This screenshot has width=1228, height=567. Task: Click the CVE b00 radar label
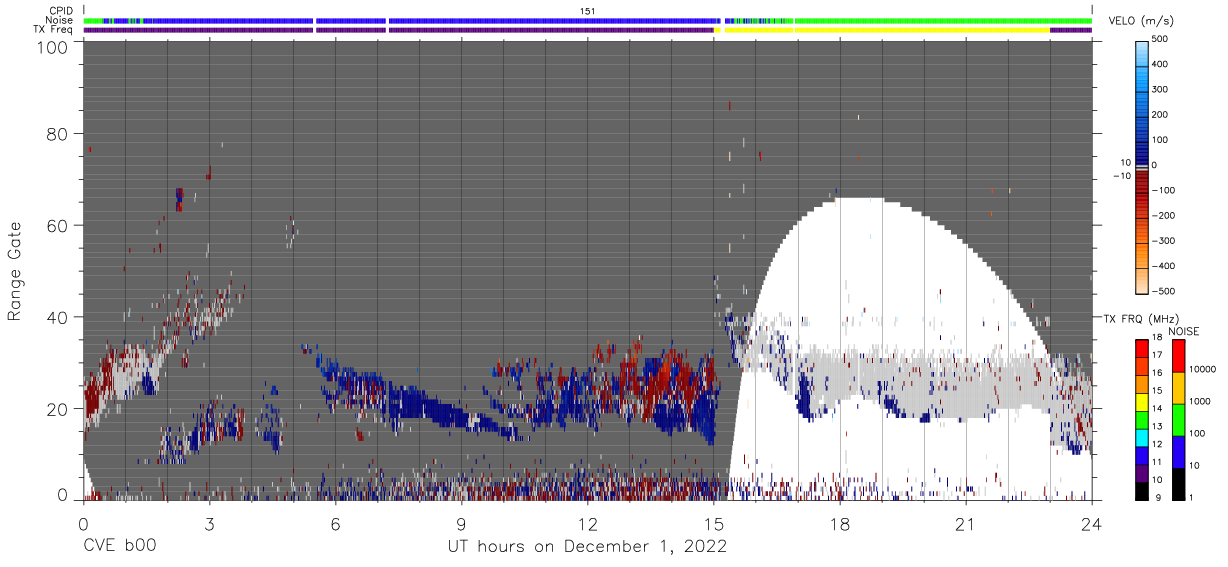pos(119,546)
